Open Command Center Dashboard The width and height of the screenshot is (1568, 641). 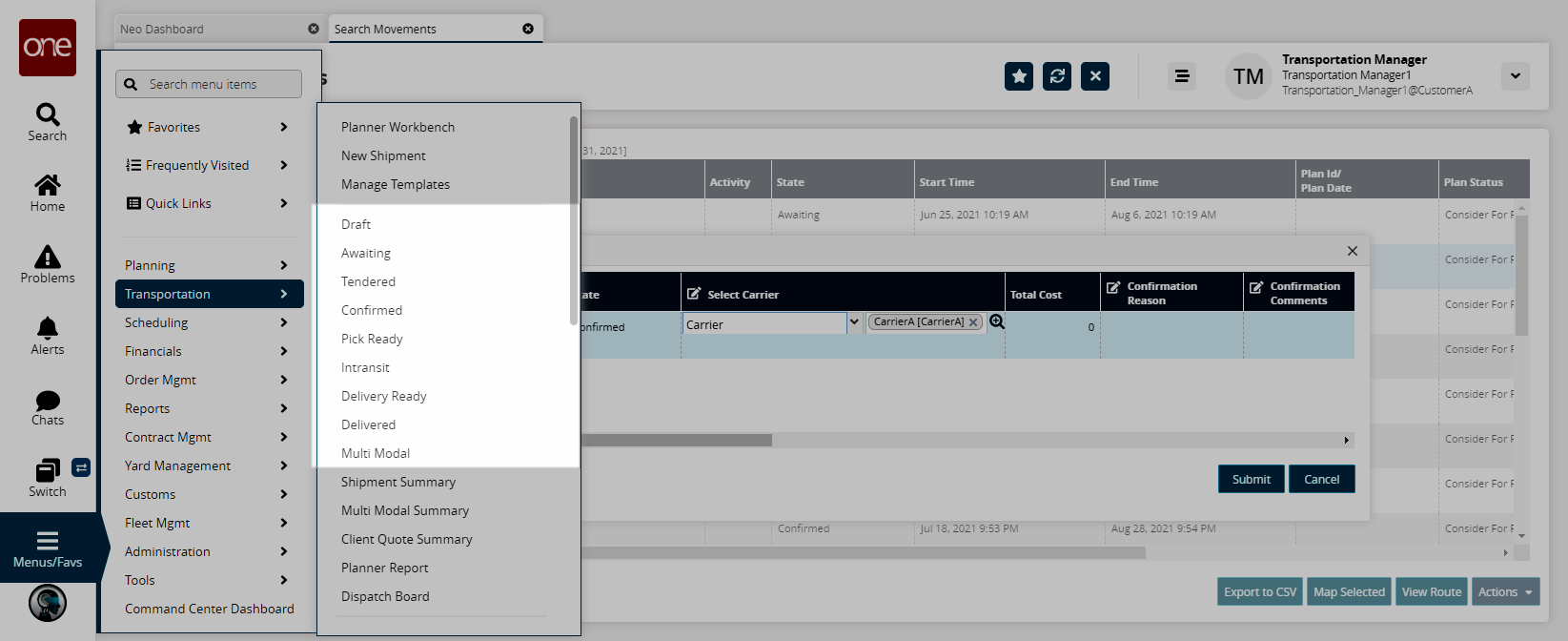[210, 609]
